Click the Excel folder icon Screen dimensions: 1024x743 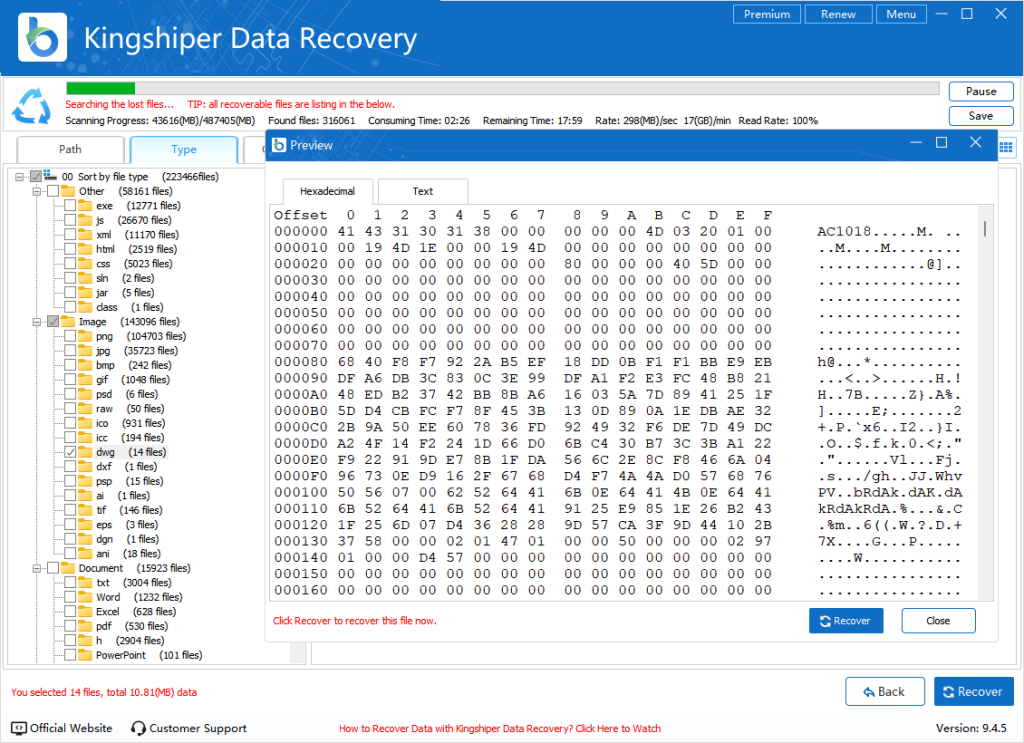(x=85, y=612)
